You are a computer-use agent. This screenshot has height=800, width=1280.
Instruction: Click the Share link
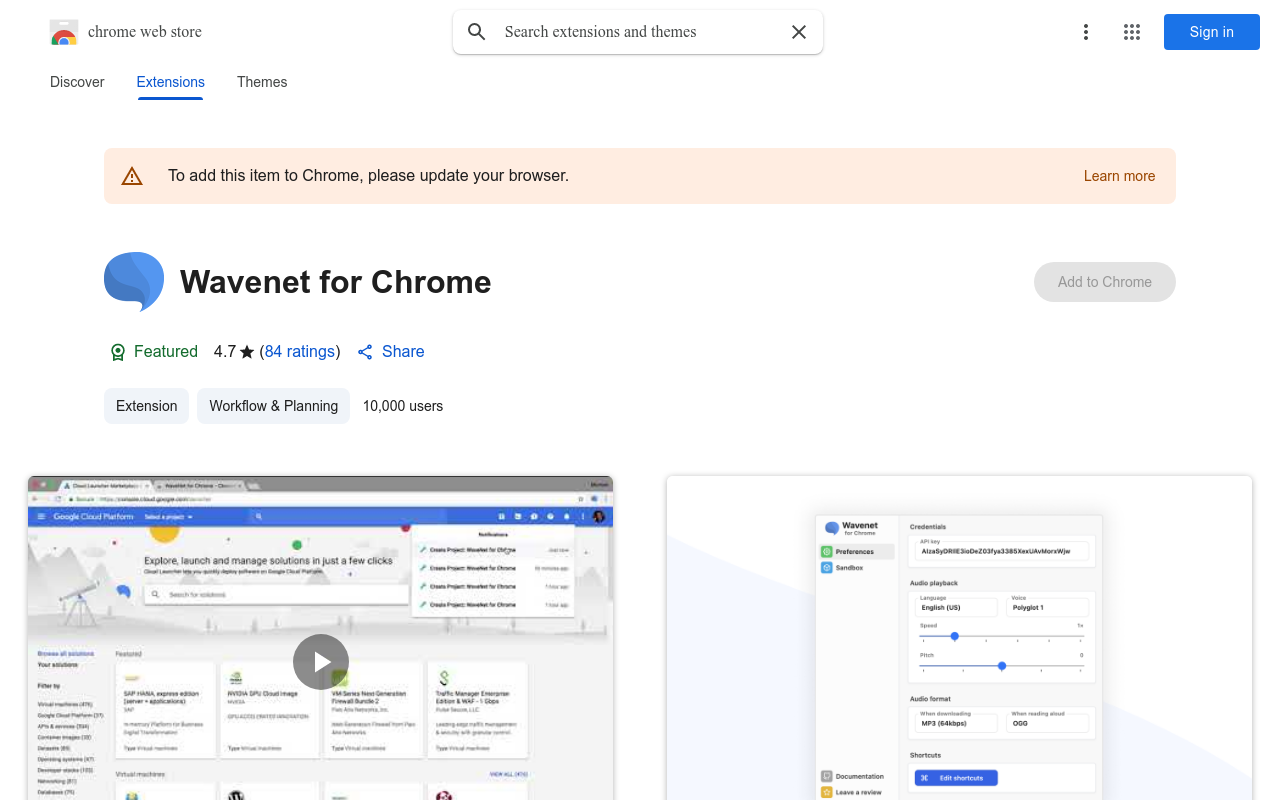391,352
